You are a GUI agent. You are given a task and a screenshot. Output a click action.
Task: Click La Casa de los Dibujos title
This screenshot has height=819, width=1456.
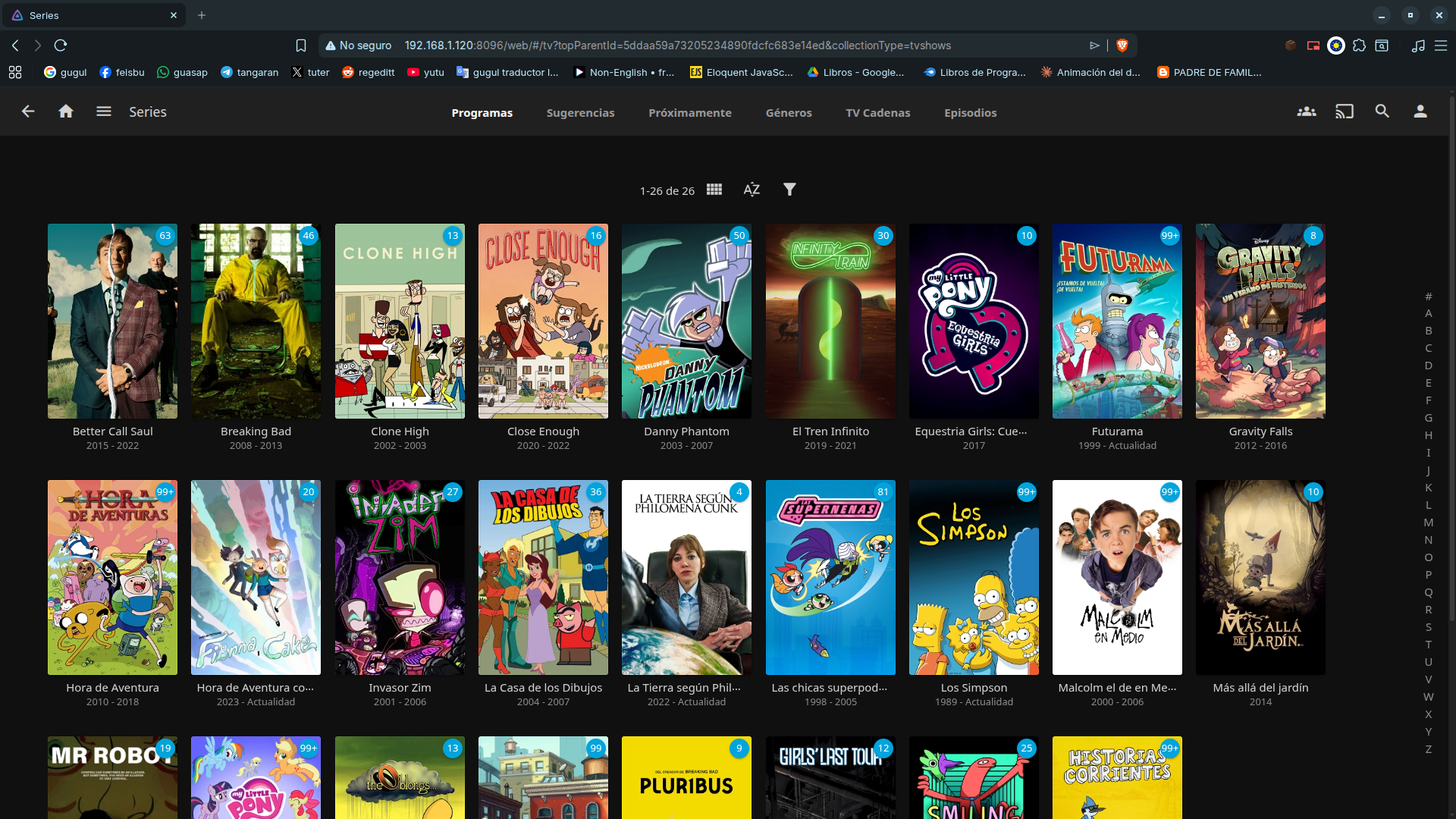click(x=543, y=687)
